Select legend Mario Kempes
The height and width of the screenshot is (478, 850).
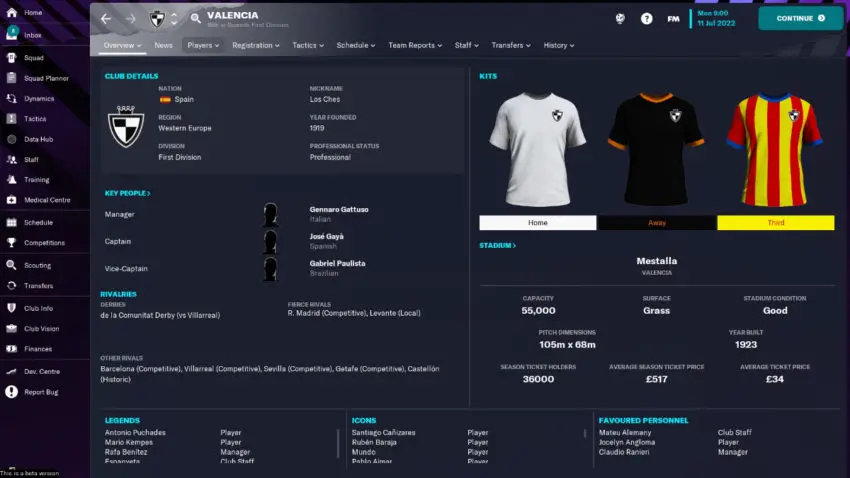(x=128, y=442)
